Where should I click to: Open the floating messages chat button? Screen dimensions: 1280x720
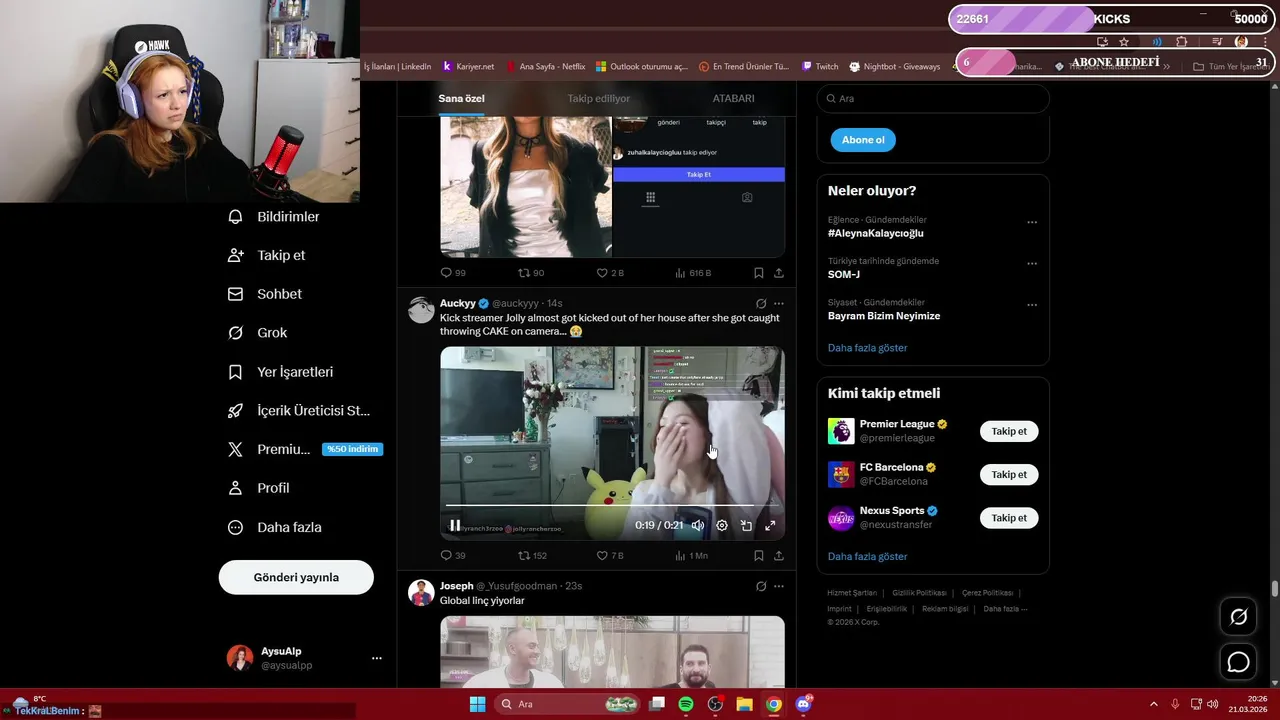[x=1238, y=662]
